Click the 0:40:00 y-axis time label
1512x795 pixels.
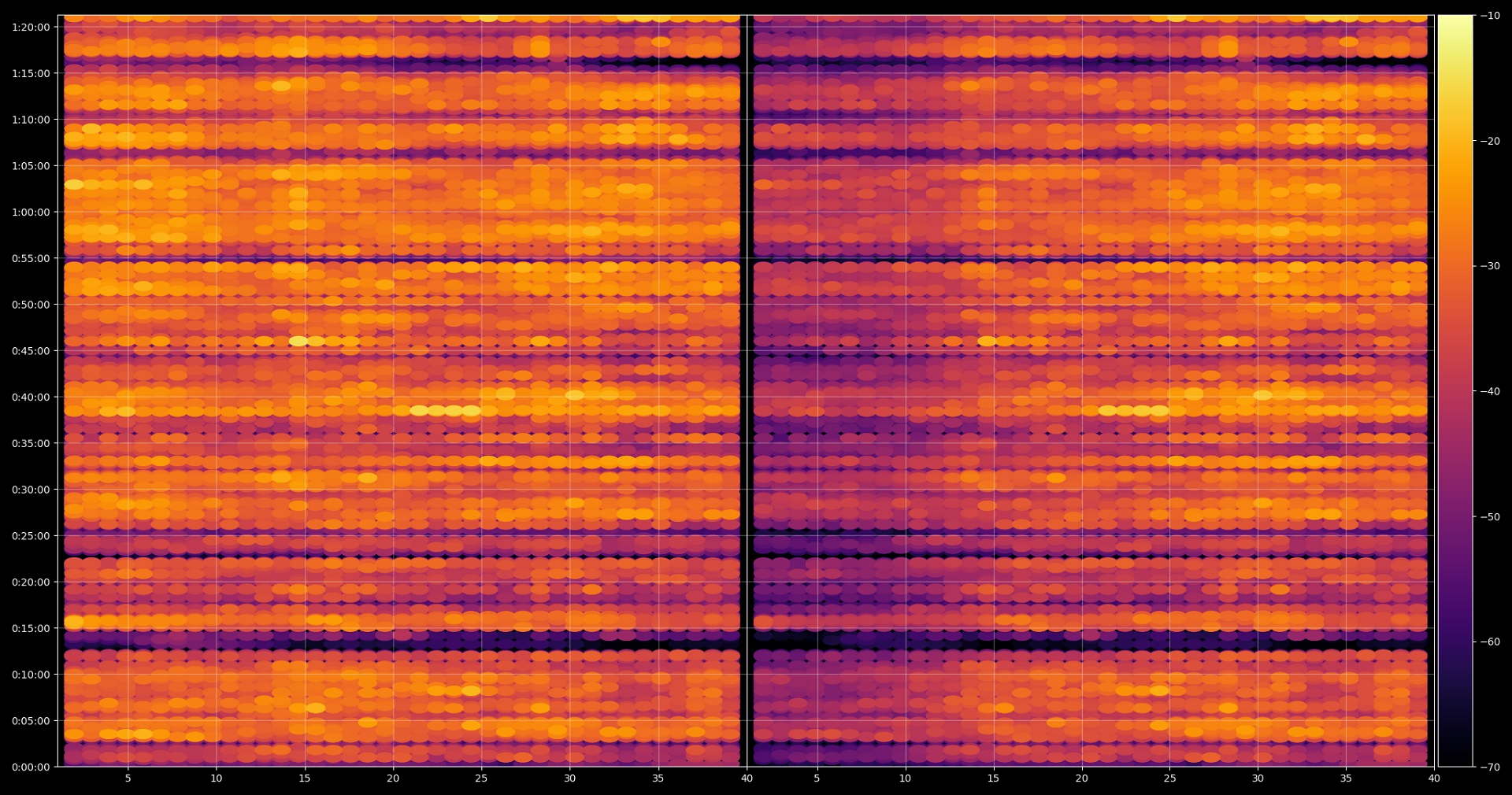tap(31, 397)
